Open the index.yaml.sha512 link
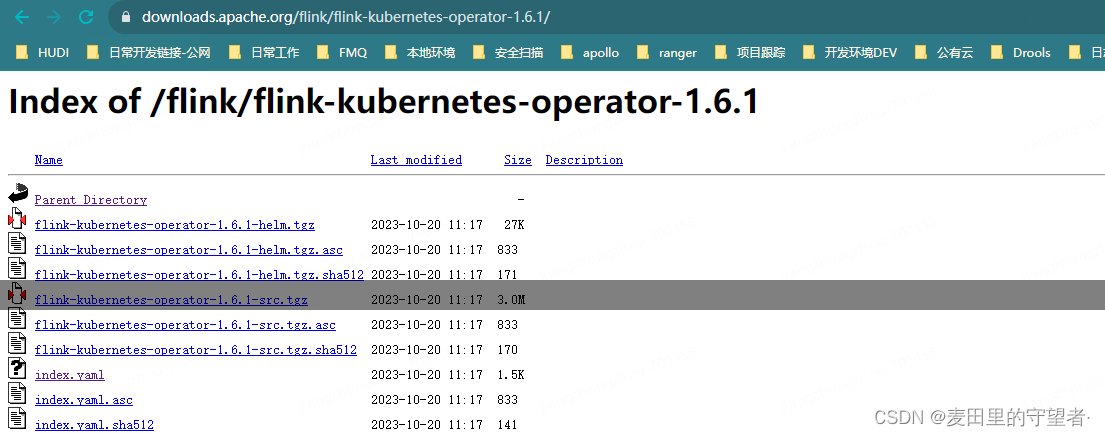The width and height of the screenshot is (1105, 436). click(x=94, y=425)
